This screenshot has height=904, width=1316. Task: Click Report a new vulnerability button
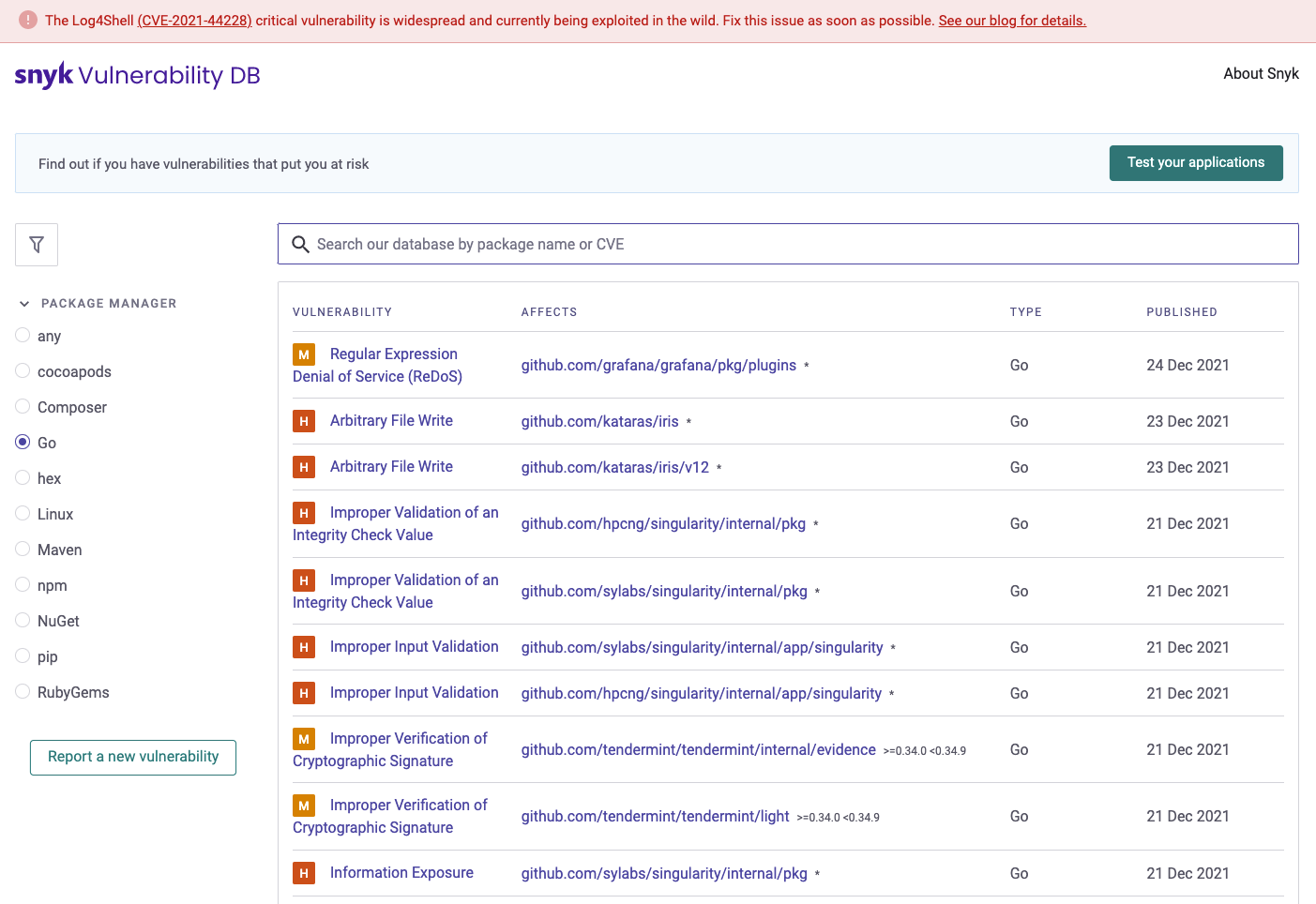(x=133, y=757)
